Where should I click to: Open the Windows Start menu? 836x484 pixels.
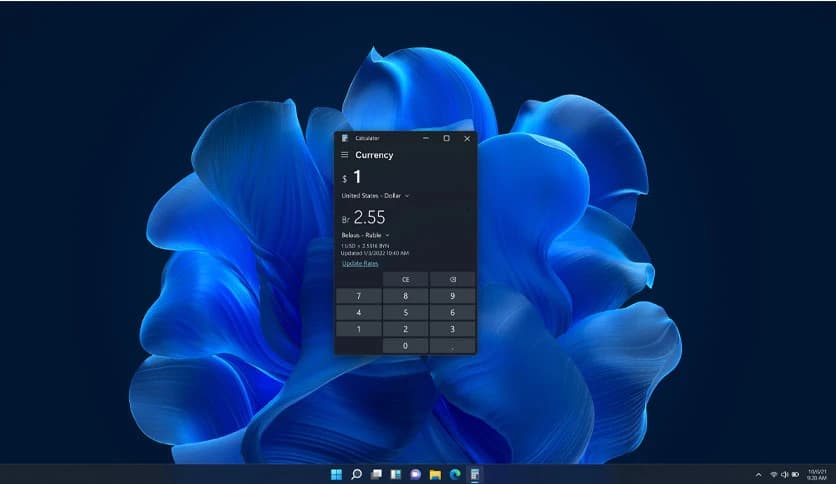pos(336,474)
